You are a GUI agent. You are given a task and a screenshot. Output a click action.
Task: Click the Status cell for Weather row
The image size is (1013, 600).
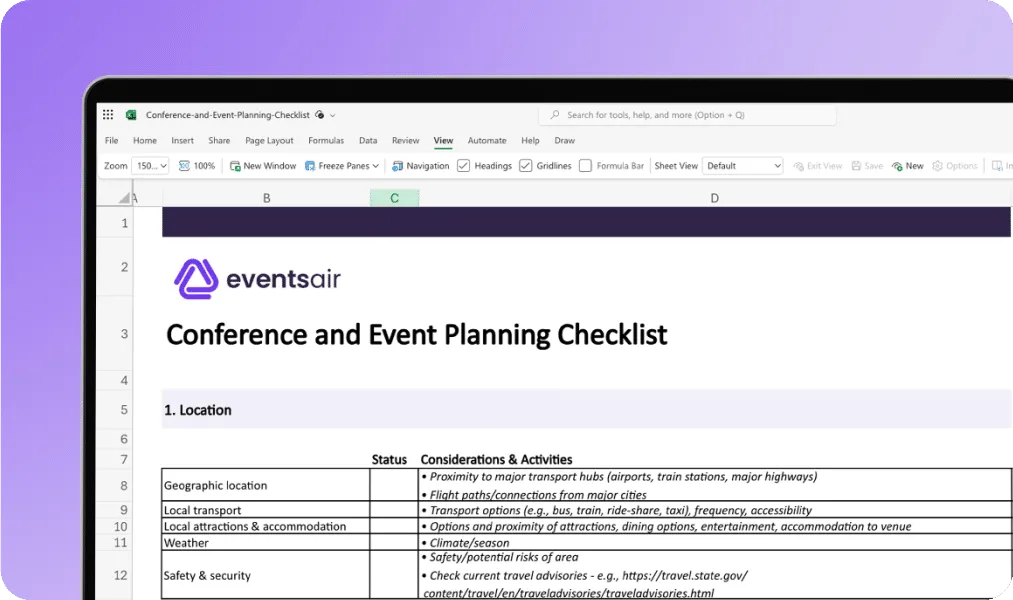394,543
